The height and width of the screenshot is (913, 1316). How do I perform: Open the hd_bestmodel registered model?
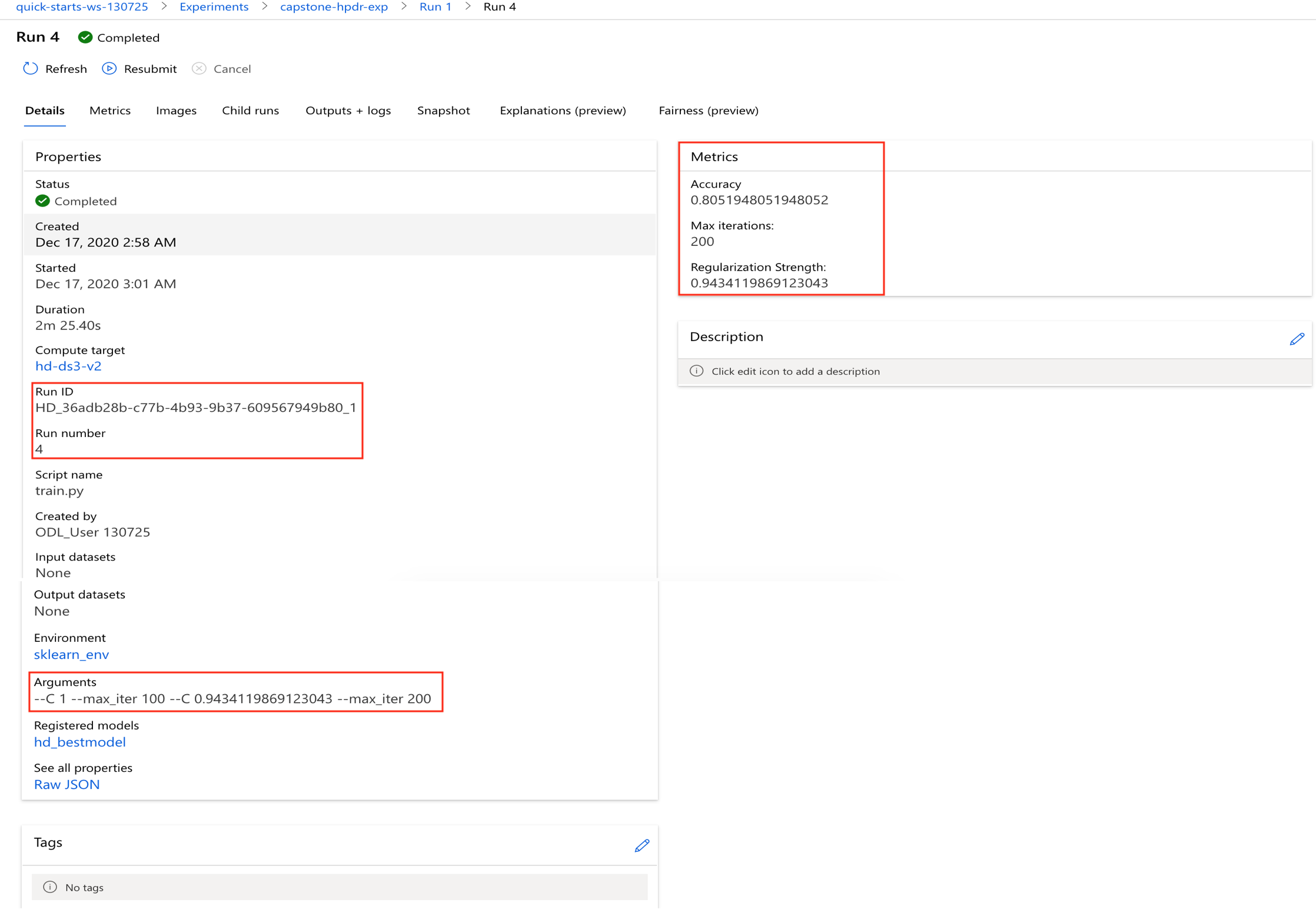coord(80,742)
